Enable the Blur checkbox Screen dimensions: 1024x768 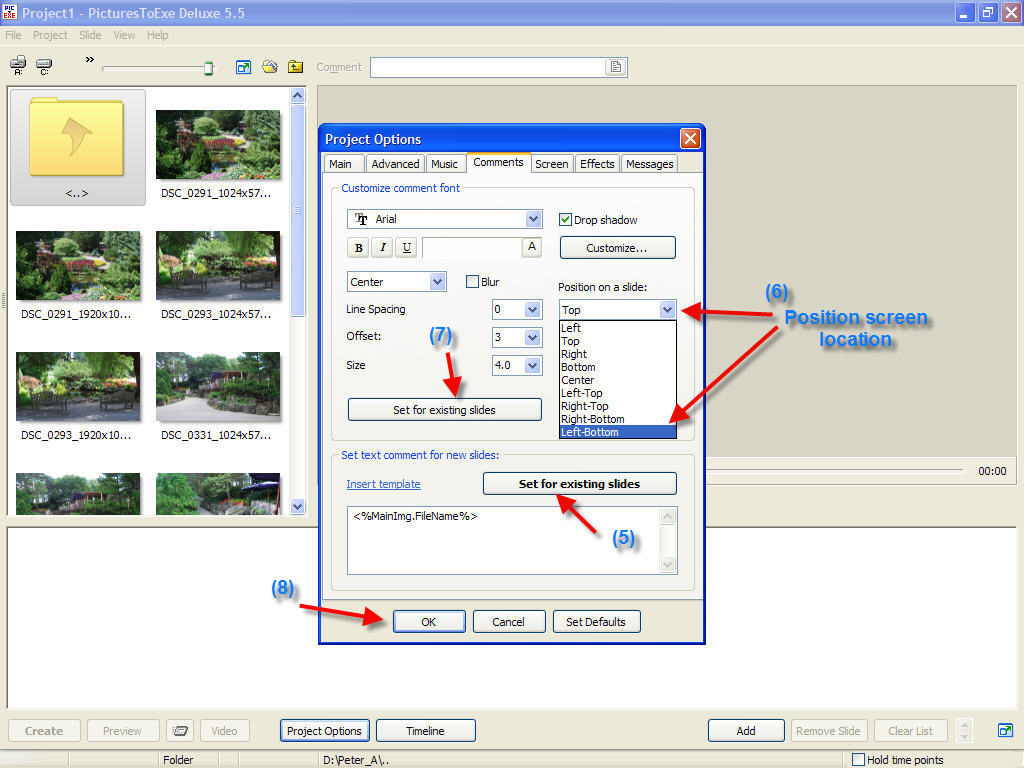pyautogui.click(x=473, y=282)
